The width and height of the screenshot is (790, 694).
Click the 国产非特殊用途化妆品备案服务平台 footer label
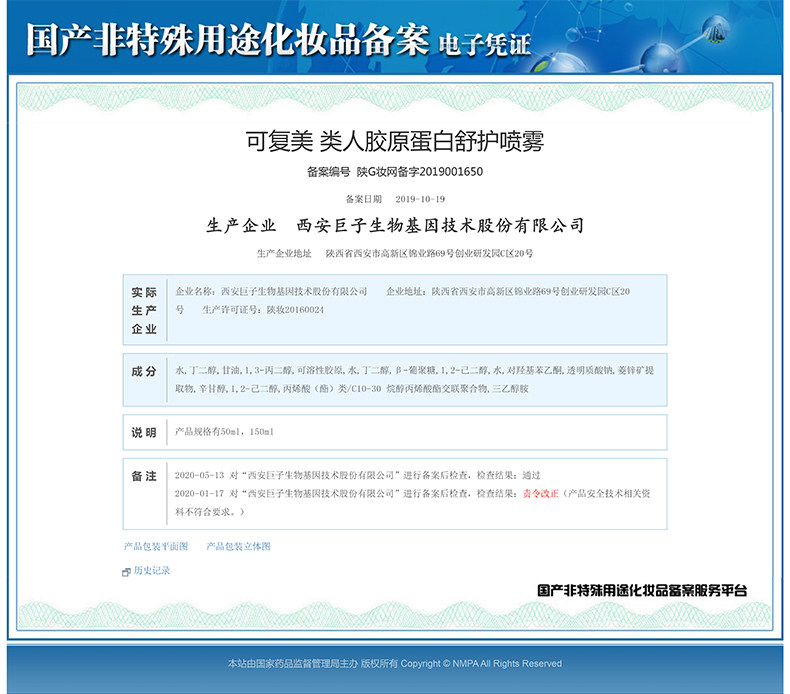coord(642,591)
